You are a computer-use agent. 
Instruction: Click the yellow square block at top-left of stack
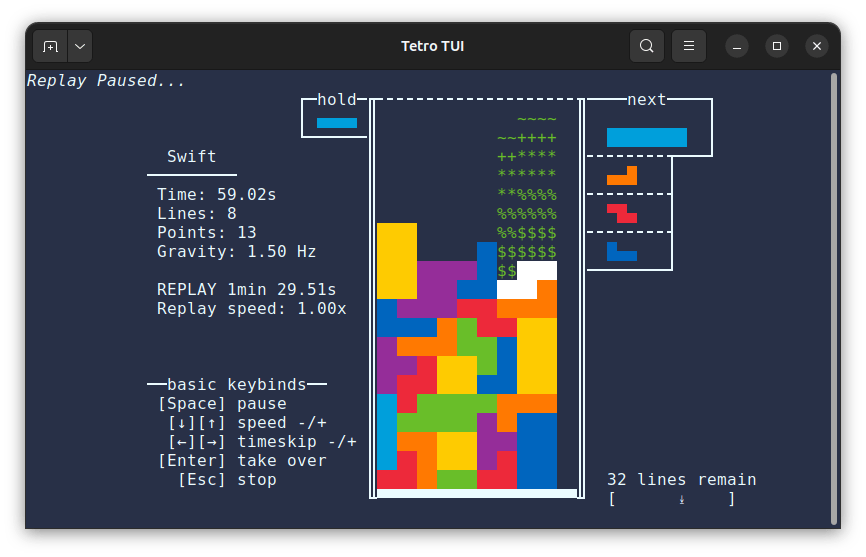[x=397, y=261]
